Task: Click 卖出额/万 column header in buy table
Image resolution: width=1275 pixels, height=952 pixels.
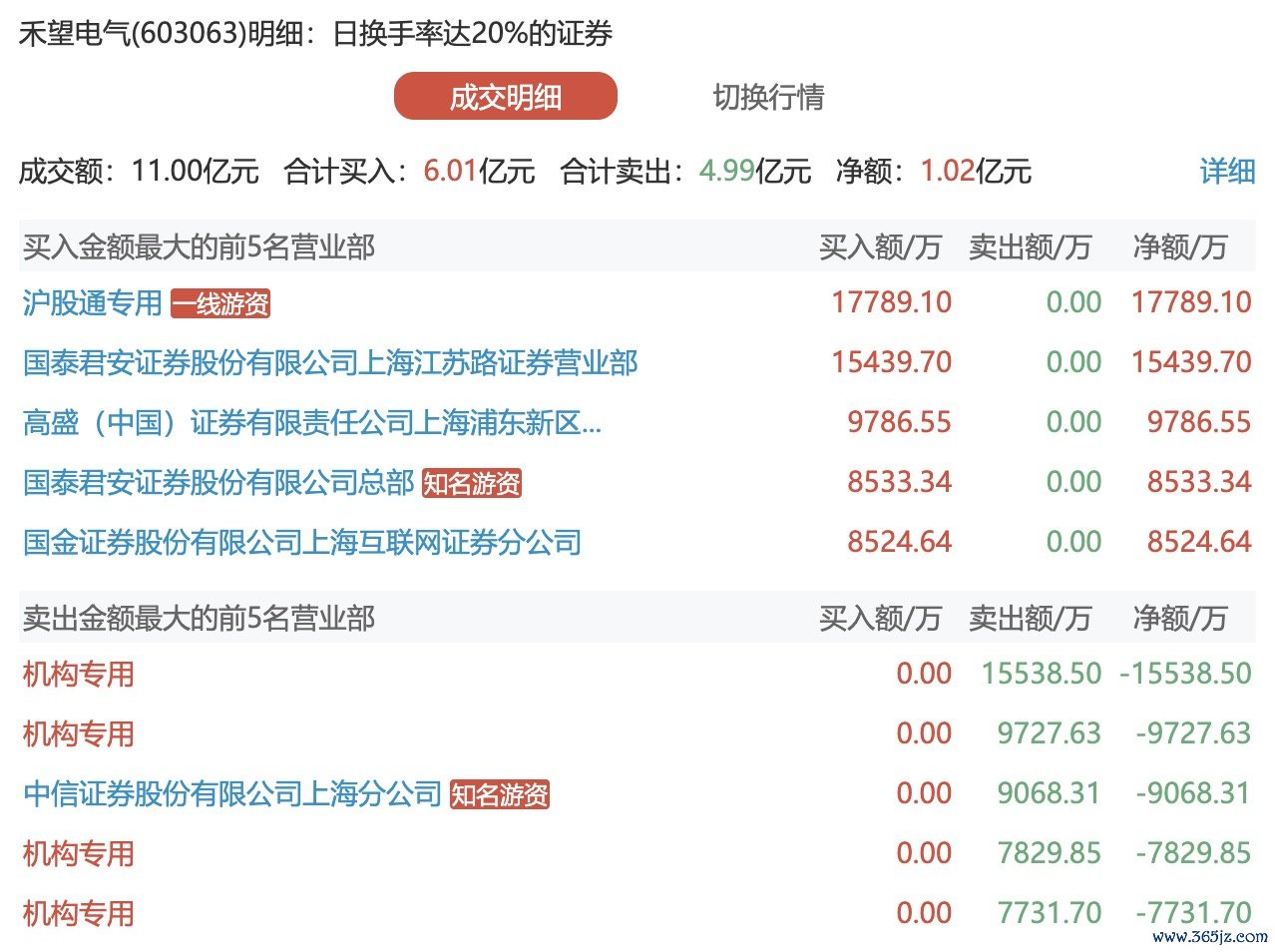Action: coord(1030,246)
